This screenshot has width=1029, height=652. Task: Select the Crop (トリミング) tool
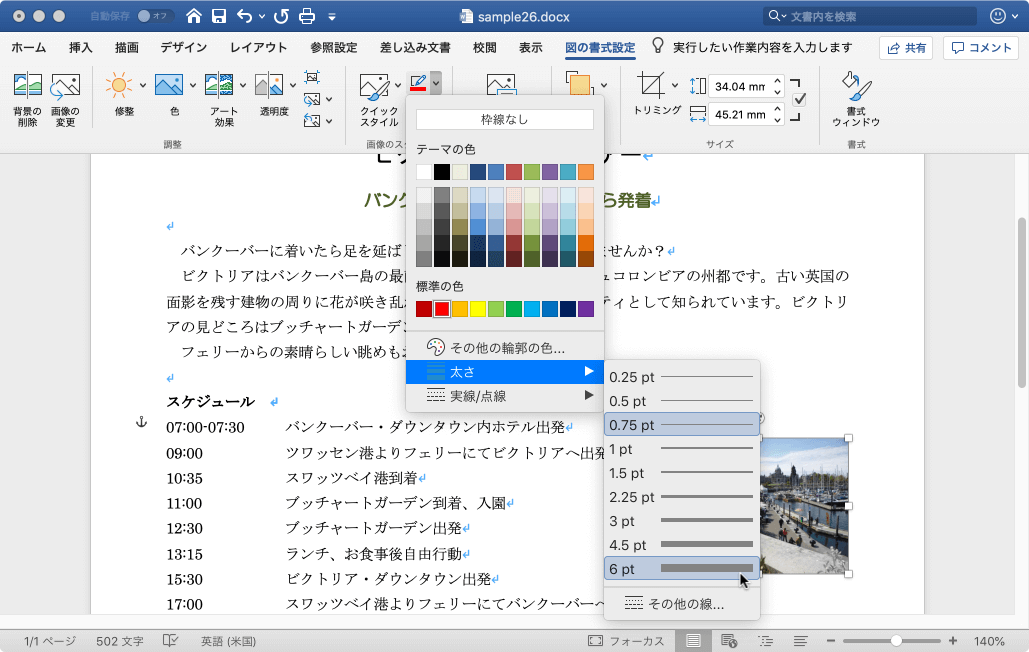click(x=652, y=86)
